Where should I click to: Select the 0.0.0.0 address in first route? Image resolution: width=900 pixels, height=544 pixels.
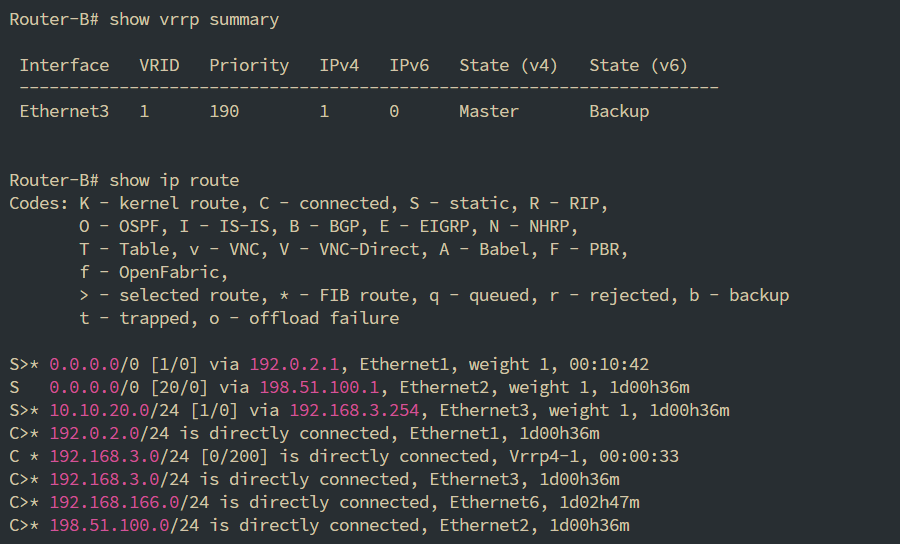84,364
